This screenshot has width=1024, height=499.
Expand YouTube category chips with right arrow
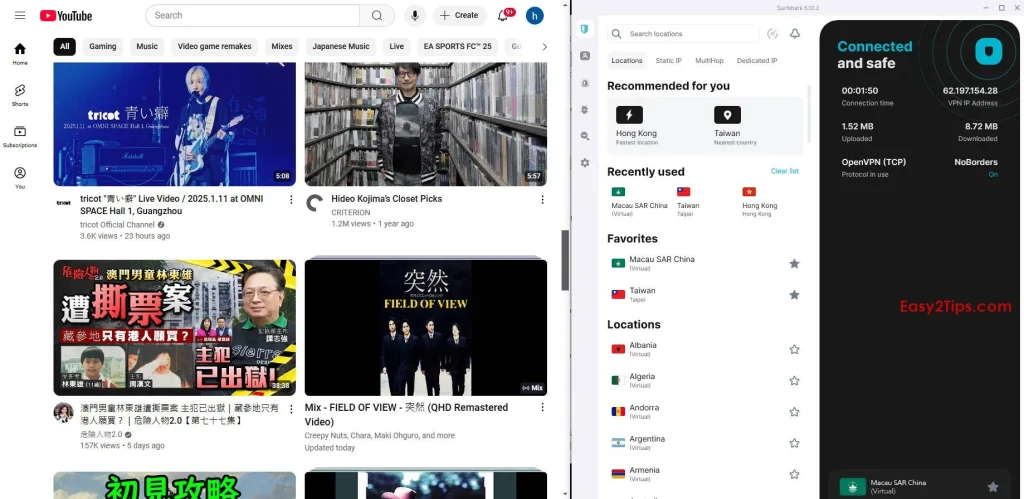[x=545, y=46]
